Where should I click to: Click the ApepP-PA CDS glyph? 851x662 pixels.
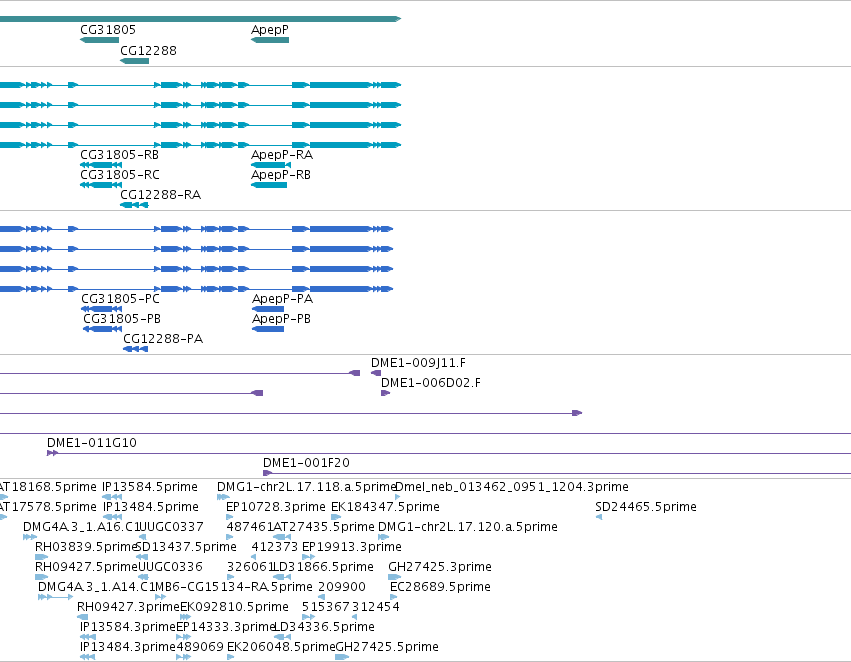268,309
